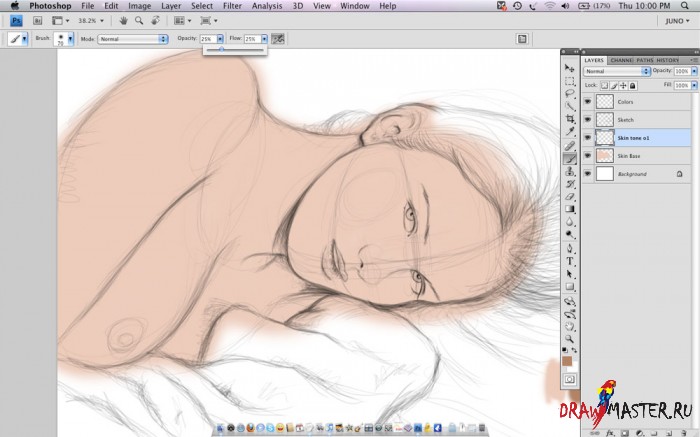Viewport: 700px width, 437px height.
Task: Switch to the Paths tab
Action: coord(644,60)
